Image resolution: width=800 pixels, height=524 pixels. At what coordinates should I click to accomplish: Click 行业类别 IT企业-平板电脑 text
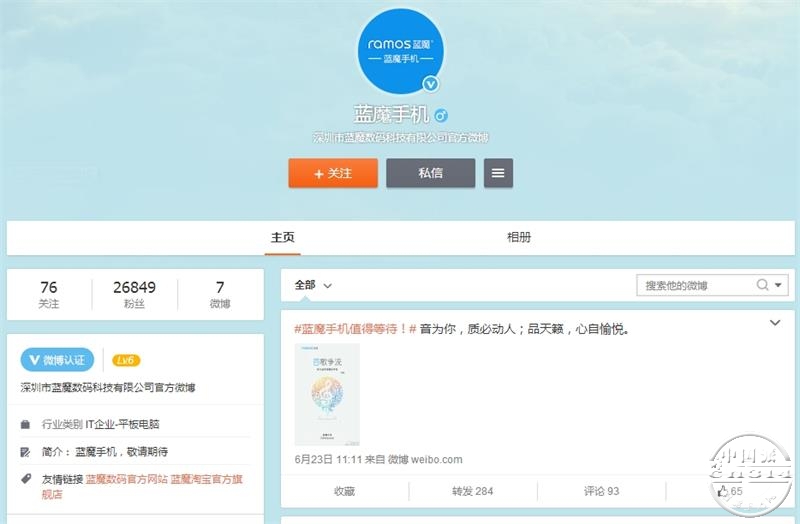[101, 425]
